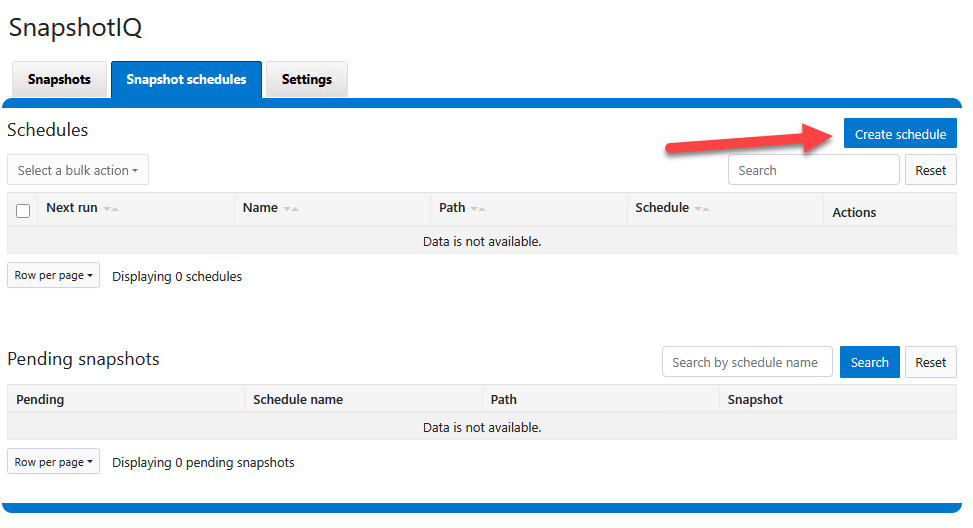Open the Snapshots tab
The width and height of the screenshot is (973, 528).
[59, 80]
